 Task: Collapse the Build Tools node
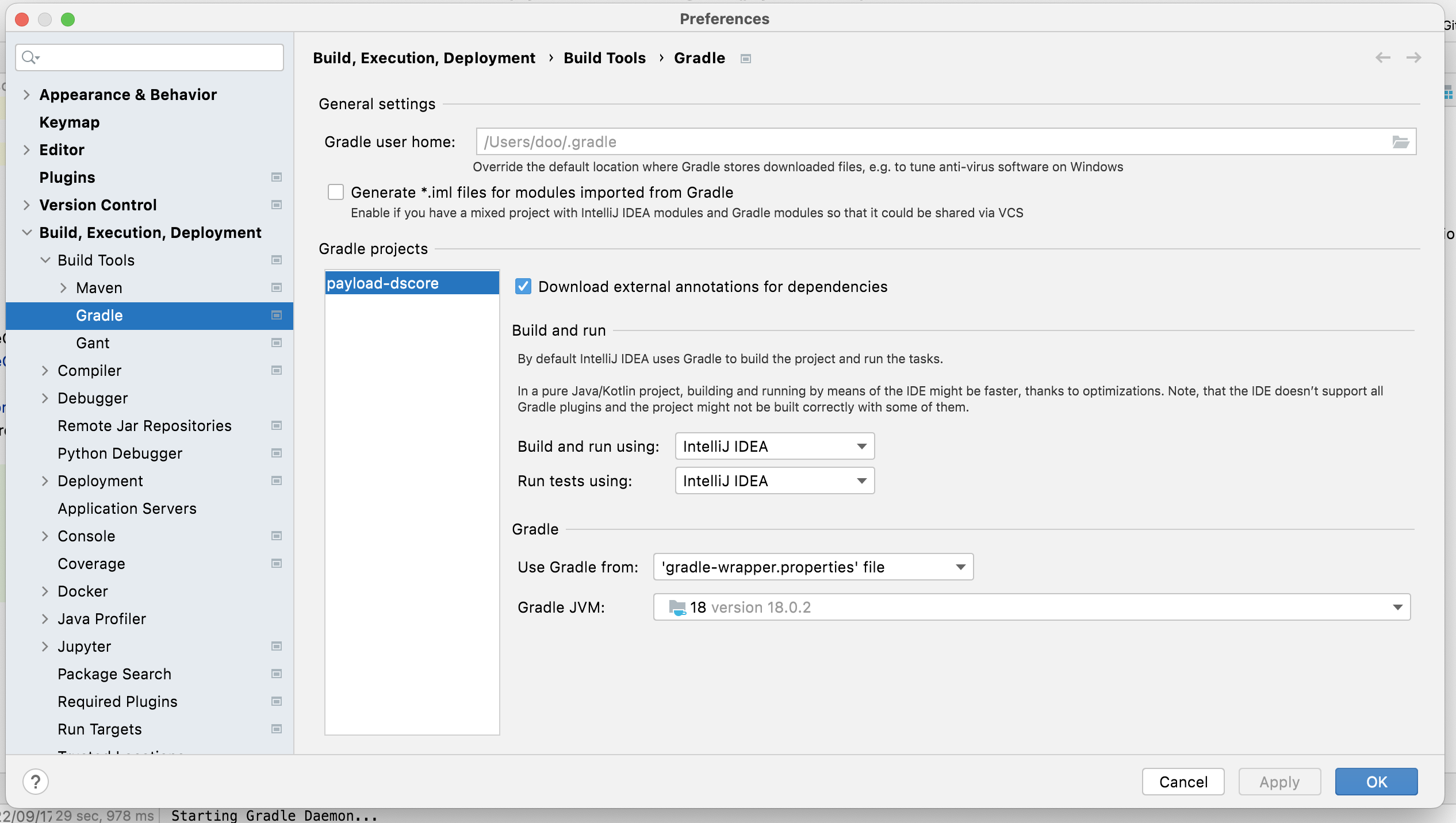point(45,260)
